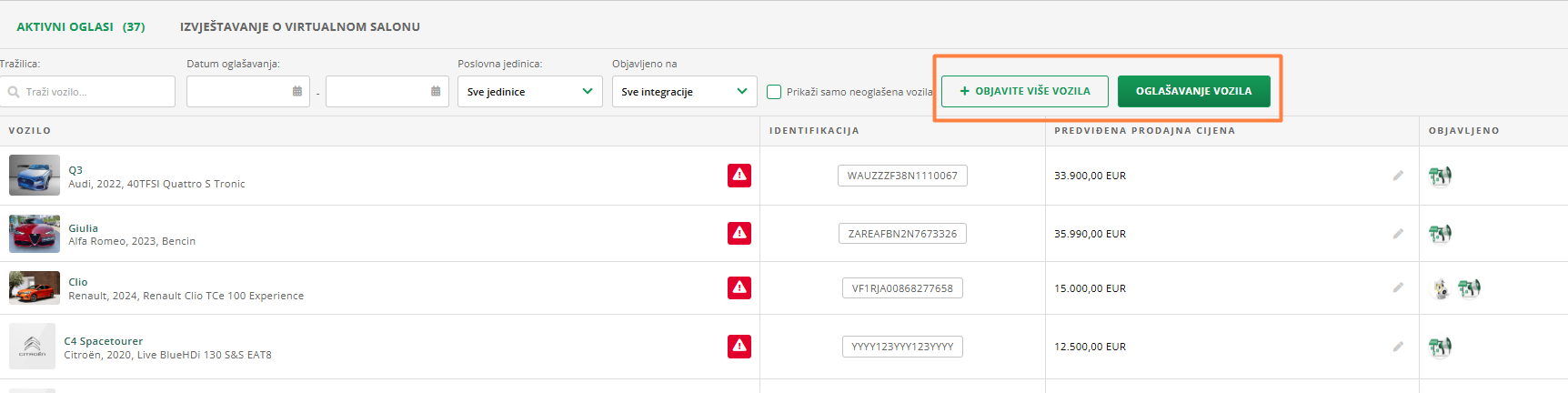Open 'Izvještavanje o virtualnom salonu' tab
Viewport: 1568px width, 393px height.
299,27
